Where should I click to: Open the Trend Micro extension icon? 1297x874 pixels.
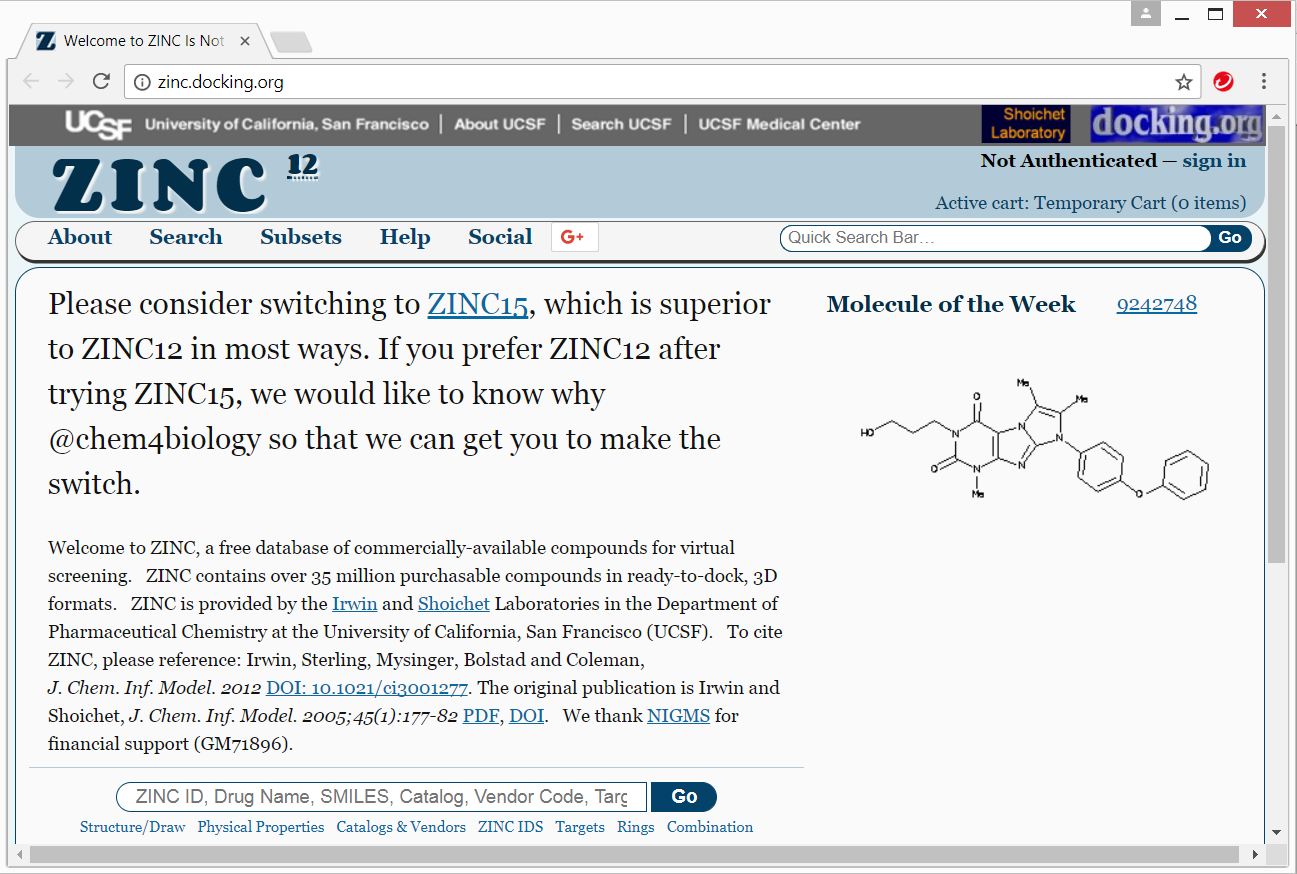pyautogui.click(x=1223, y=82)
